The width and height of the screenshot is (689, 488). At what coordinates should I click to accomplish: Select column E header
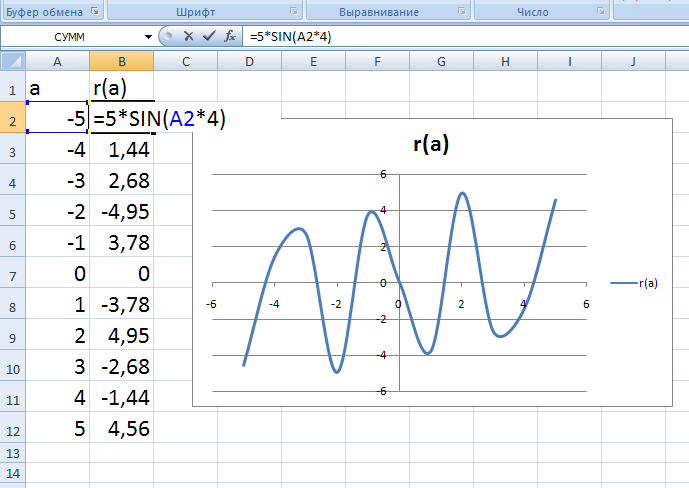coord(313,61)
